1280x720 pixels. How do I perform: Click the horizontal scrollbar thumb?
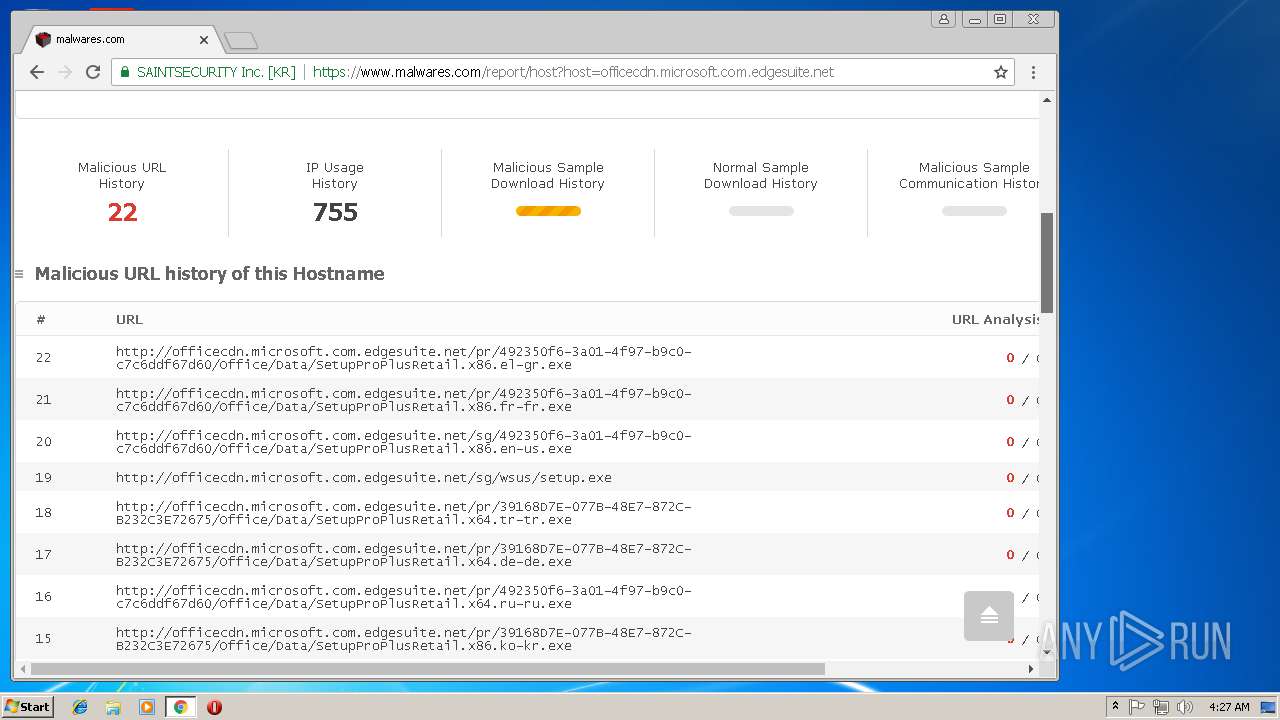[428, 669]
